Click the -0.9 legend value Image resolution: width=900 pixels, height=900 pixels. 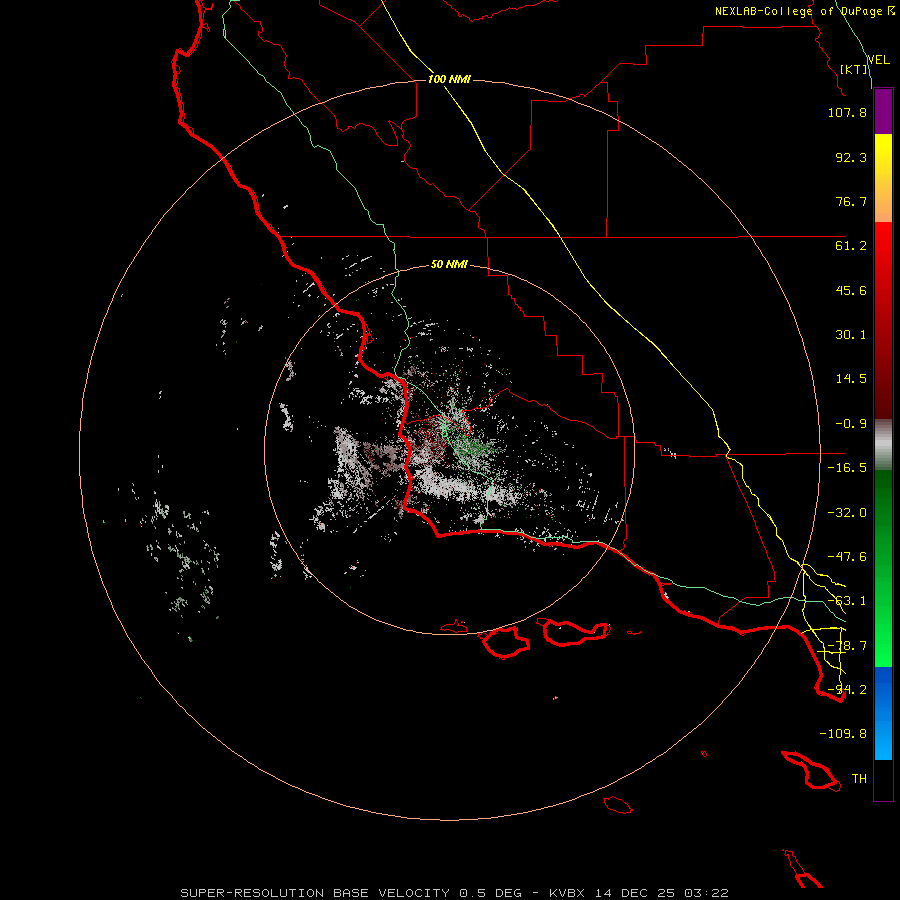pyautogui.click(x=851, y=424)
